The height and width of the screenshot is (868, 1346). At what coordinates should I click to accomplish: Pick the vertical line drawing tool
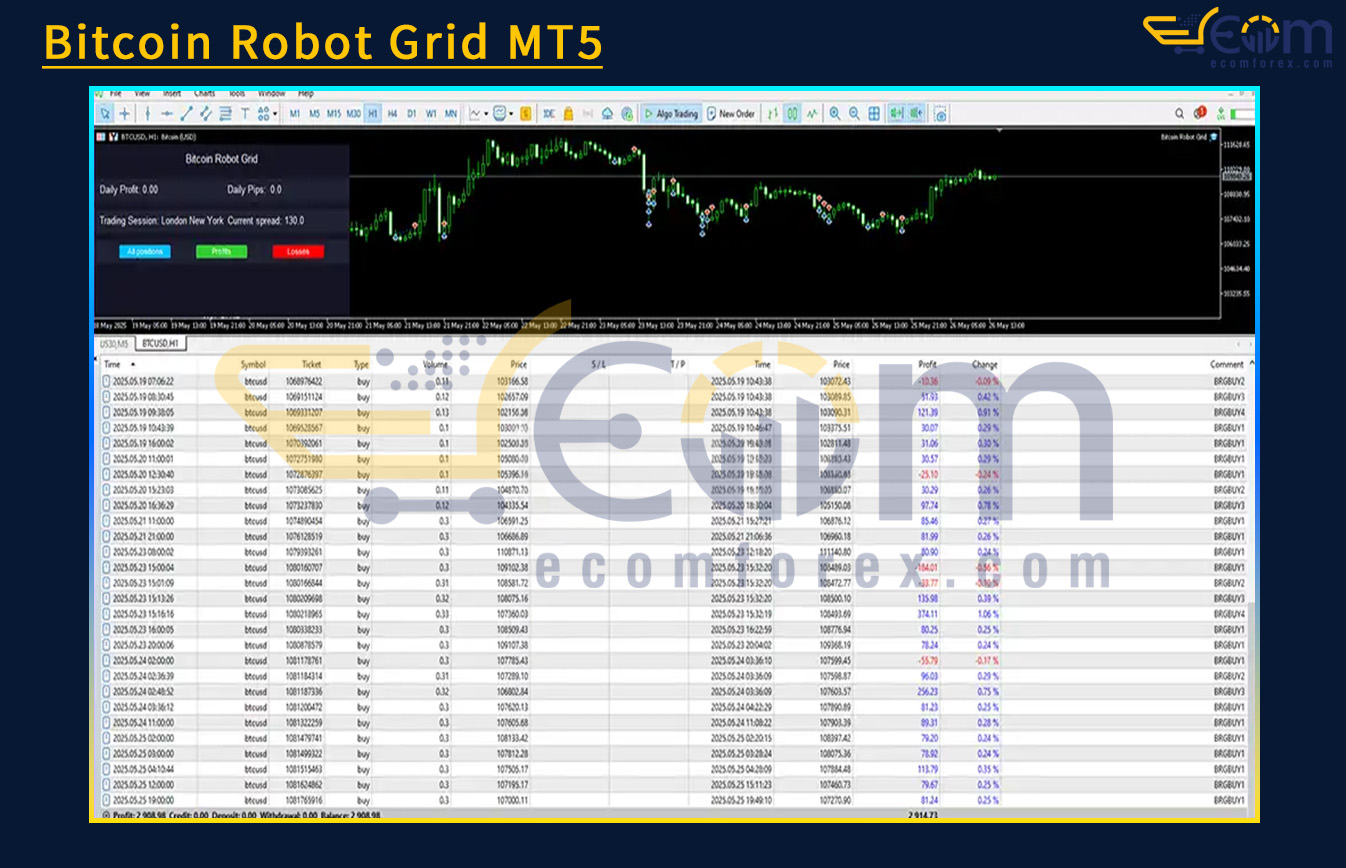pos(147,114)
